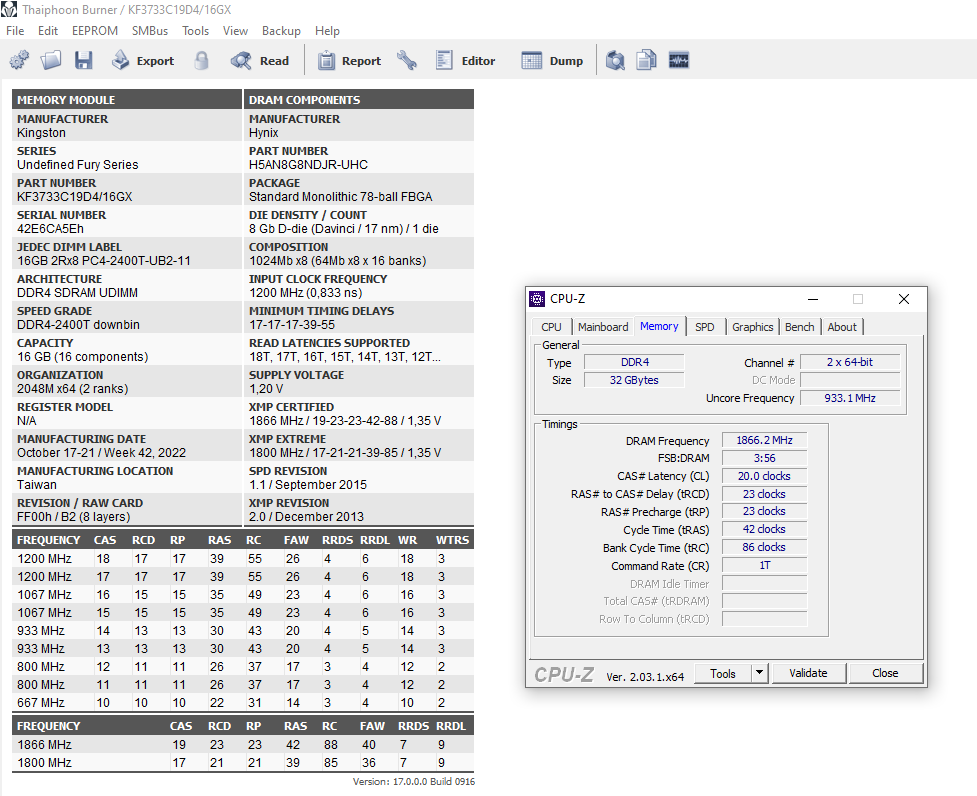Click the waveform monitor icon in toolbar

[x=679, y=60]
